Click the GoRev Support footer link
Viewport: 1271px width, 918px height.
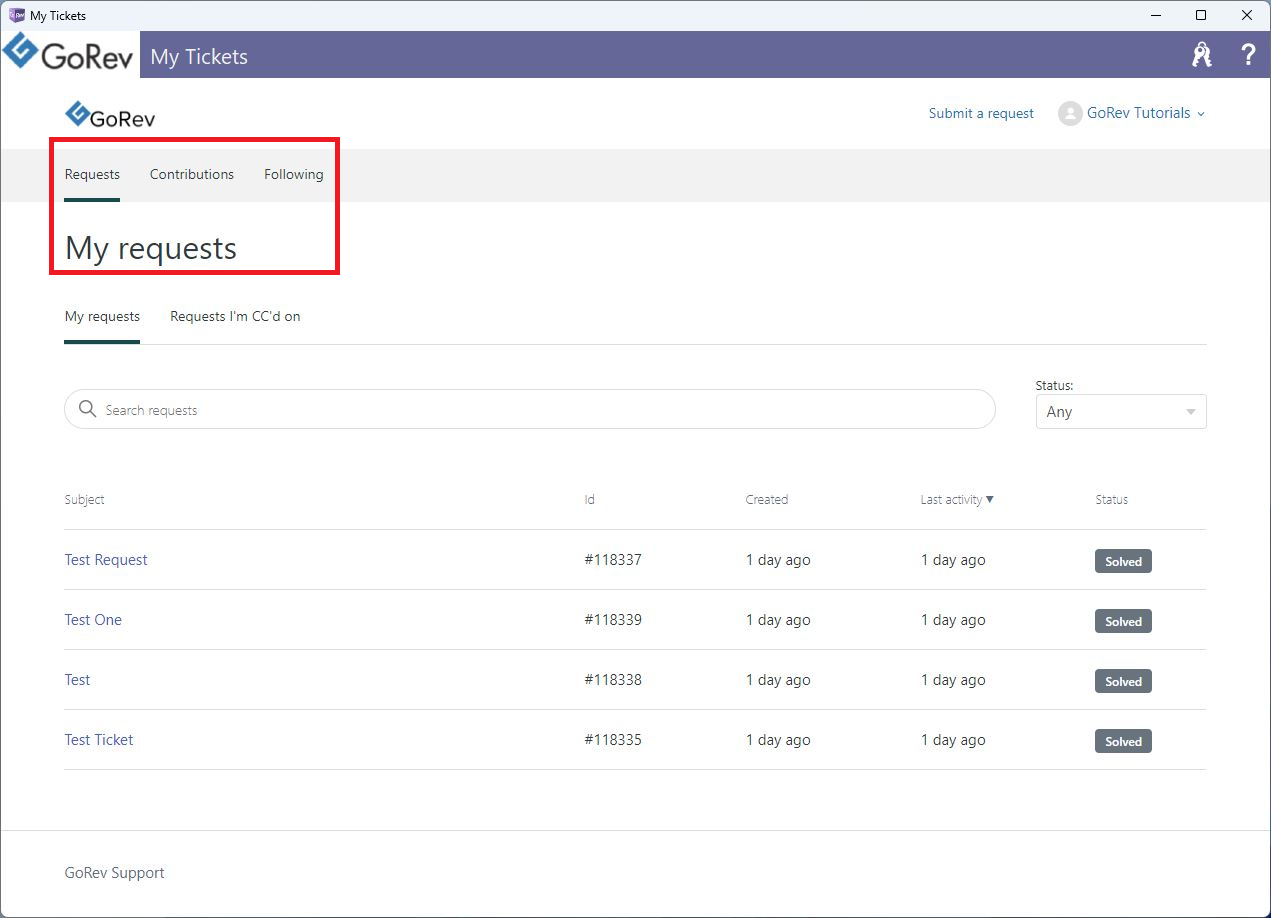tap(115, 873)
